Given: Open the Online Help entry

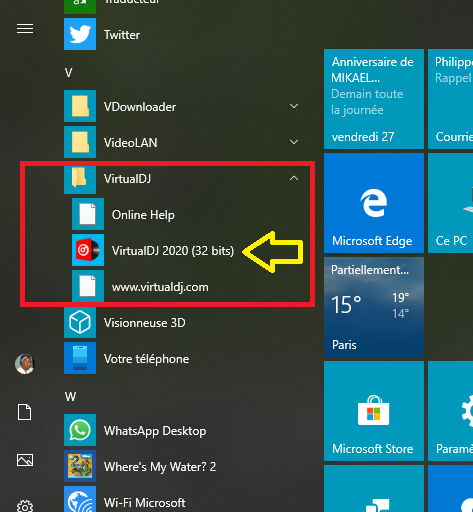Looking at the screenshot, I should 189,214.
